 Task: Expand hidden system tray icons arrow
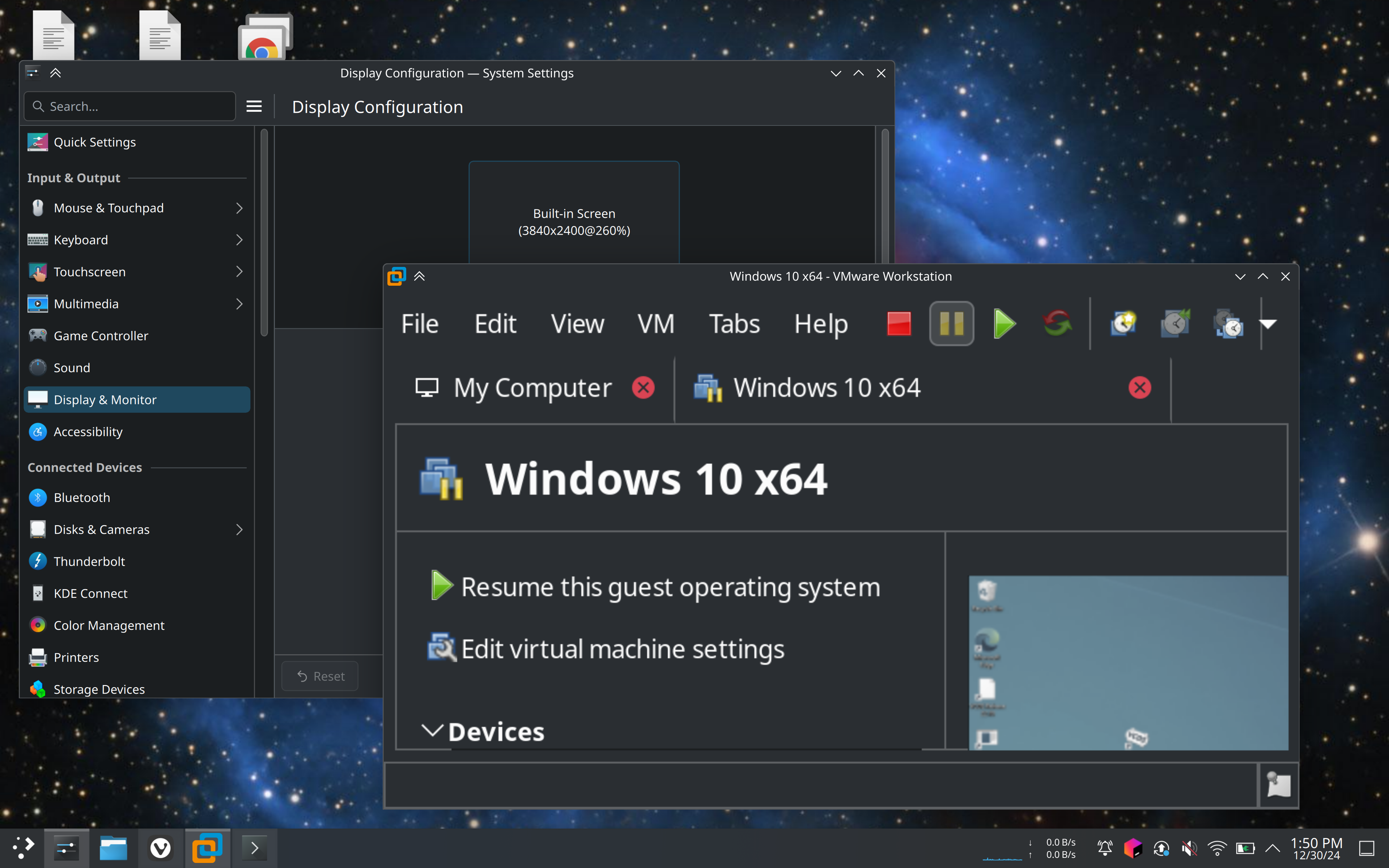[1273, 848]
